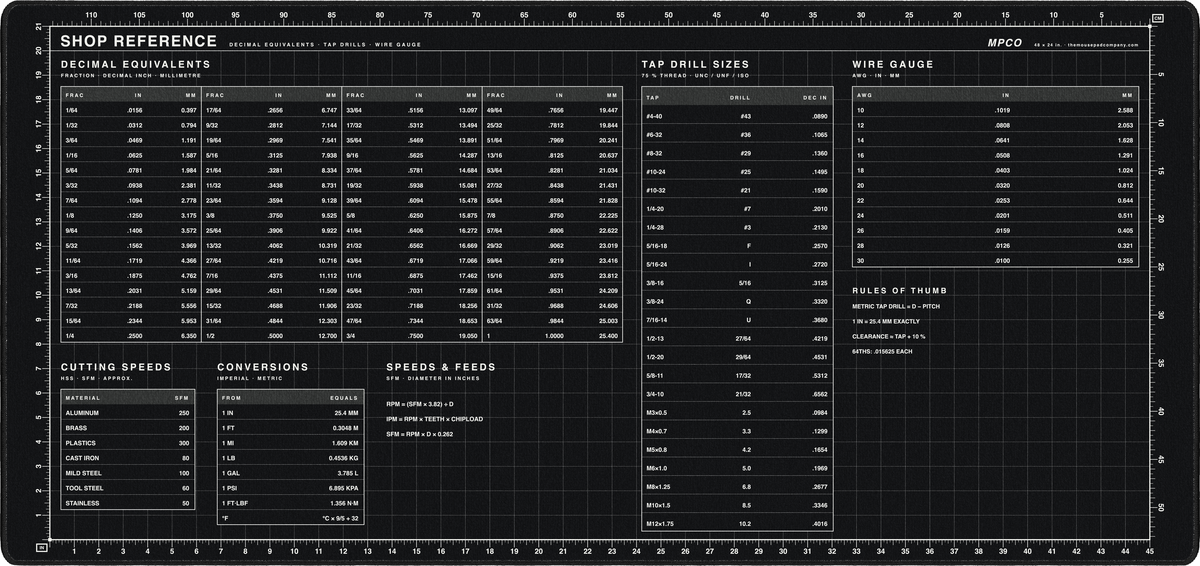Image resolution: width=1200 pixels, height=566 pixels.
Task: Click the themousepadcompany.com text
Action: pyautogui.click(x=1102, y=45)
